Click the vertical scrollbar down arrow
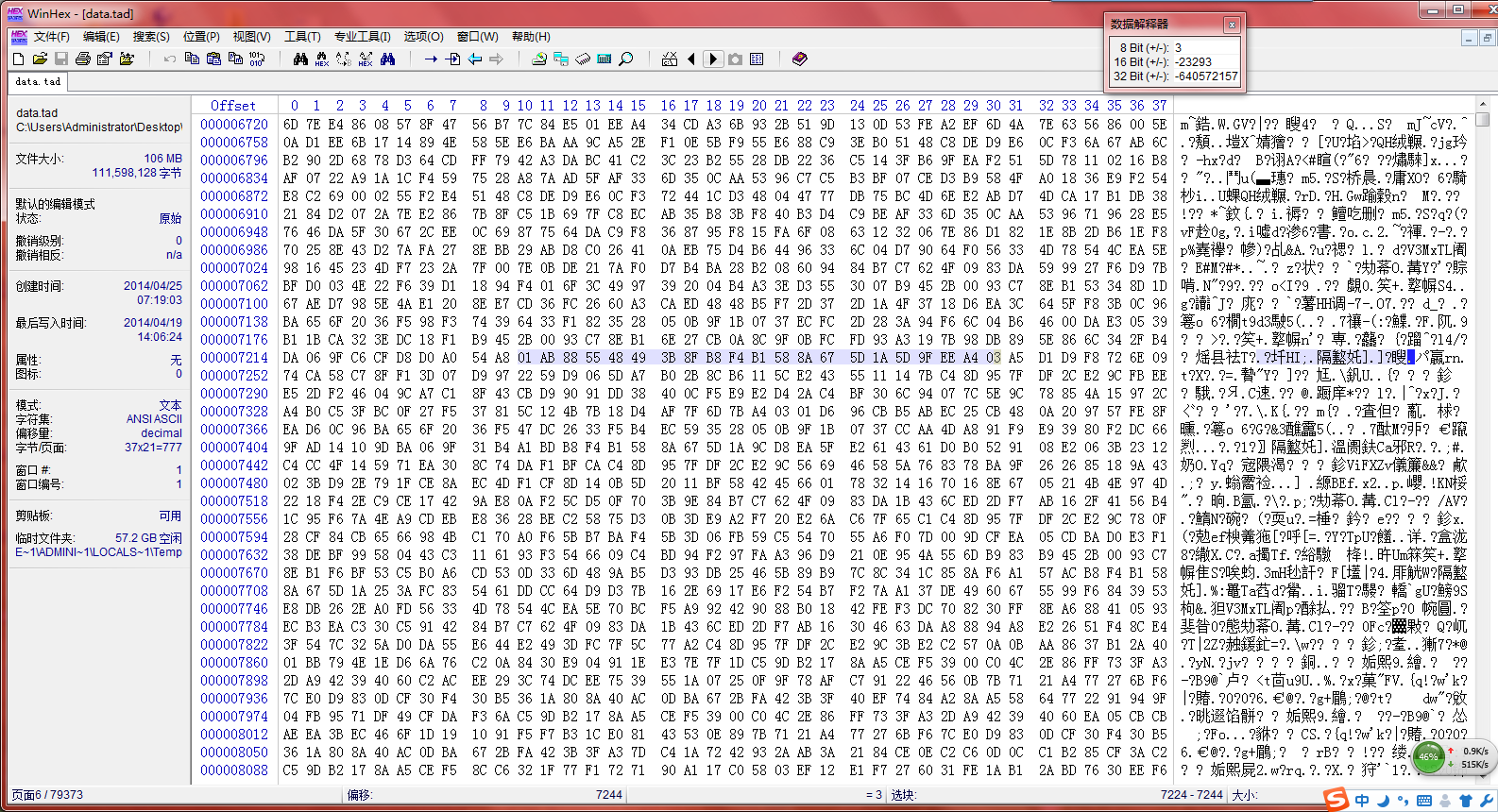Screen dimensions: 1498x812 [1483, 778]
